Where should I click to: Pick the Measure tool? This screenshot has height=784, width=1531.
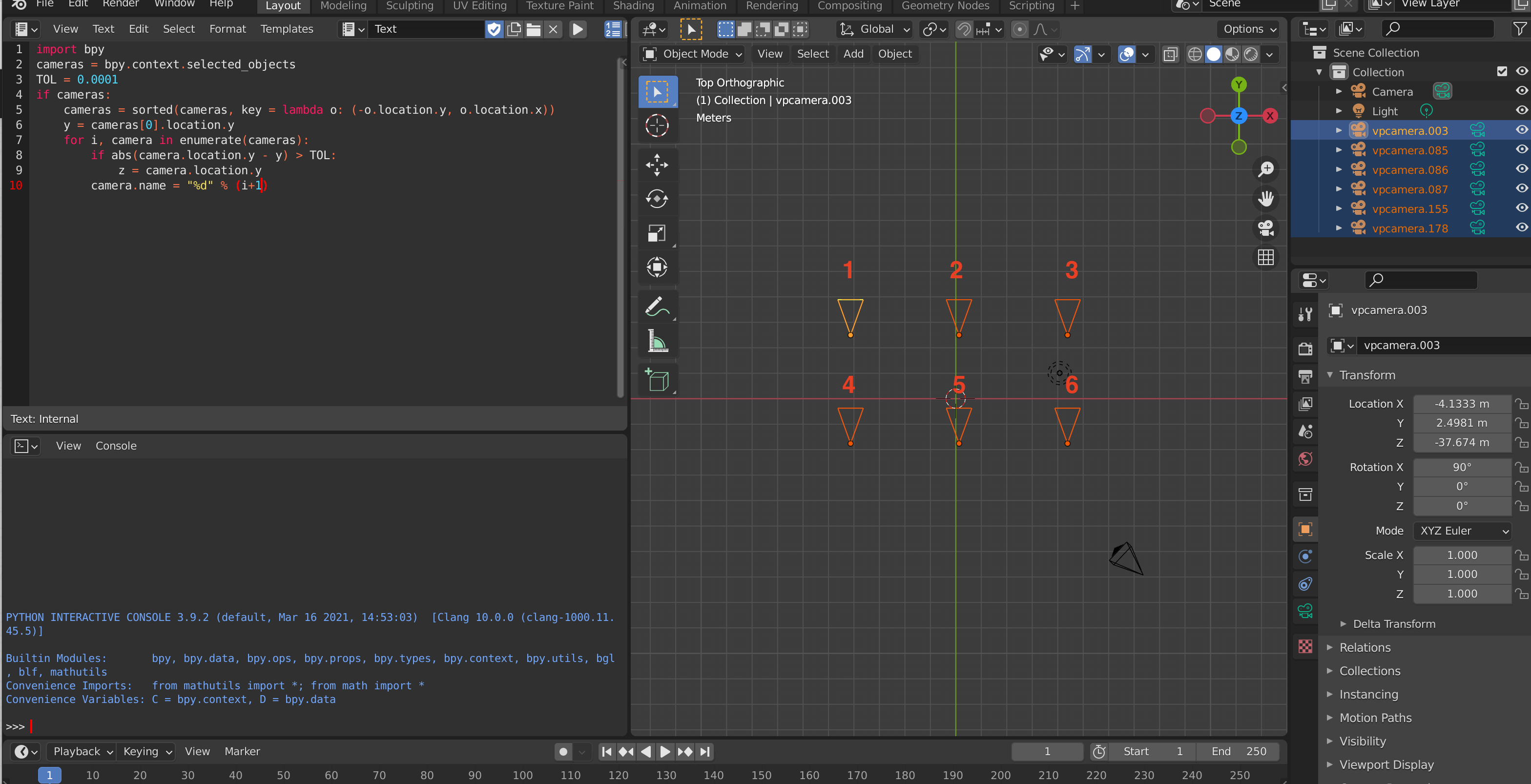(x=657, y=341)
